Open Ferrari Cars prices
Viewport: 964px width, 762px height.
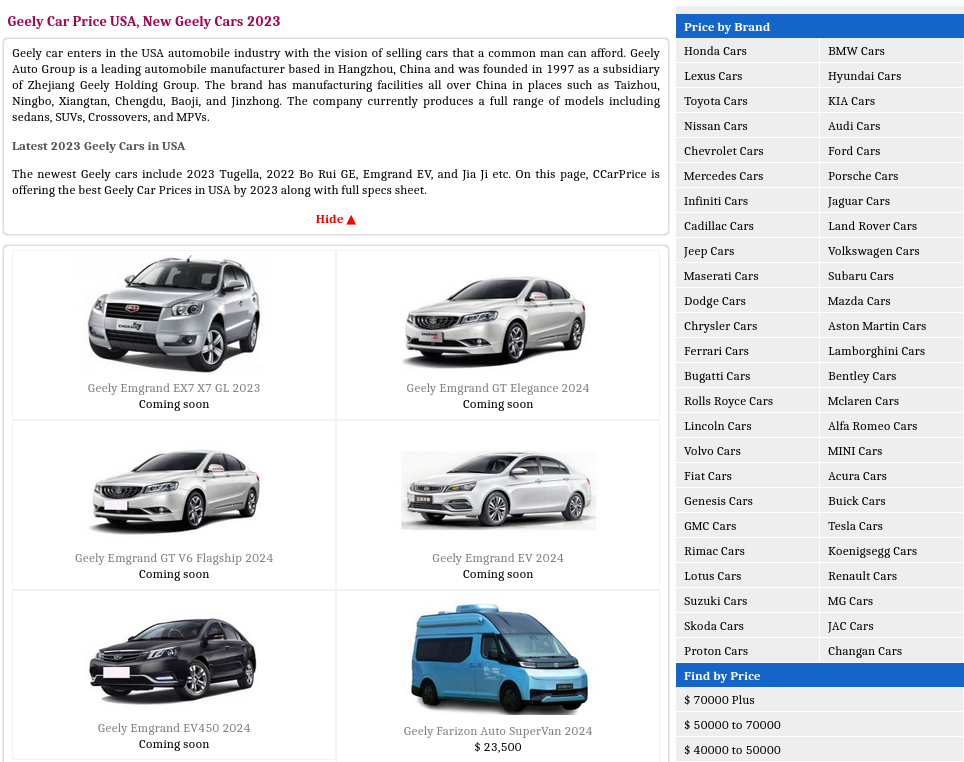[716, 351]
